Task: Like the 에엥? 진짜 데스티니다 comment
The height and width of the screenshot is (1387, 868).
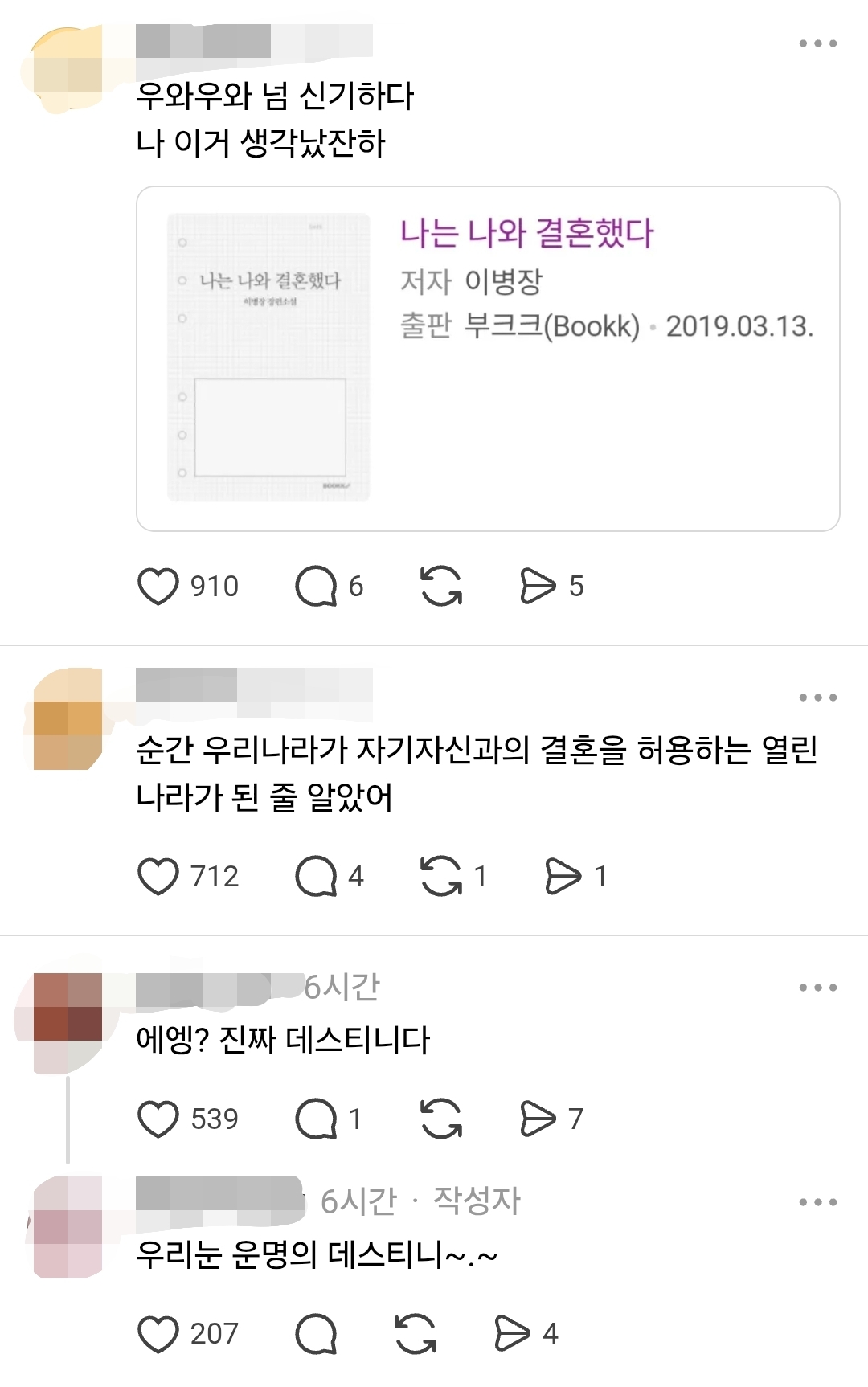Action: [158, 1119]
